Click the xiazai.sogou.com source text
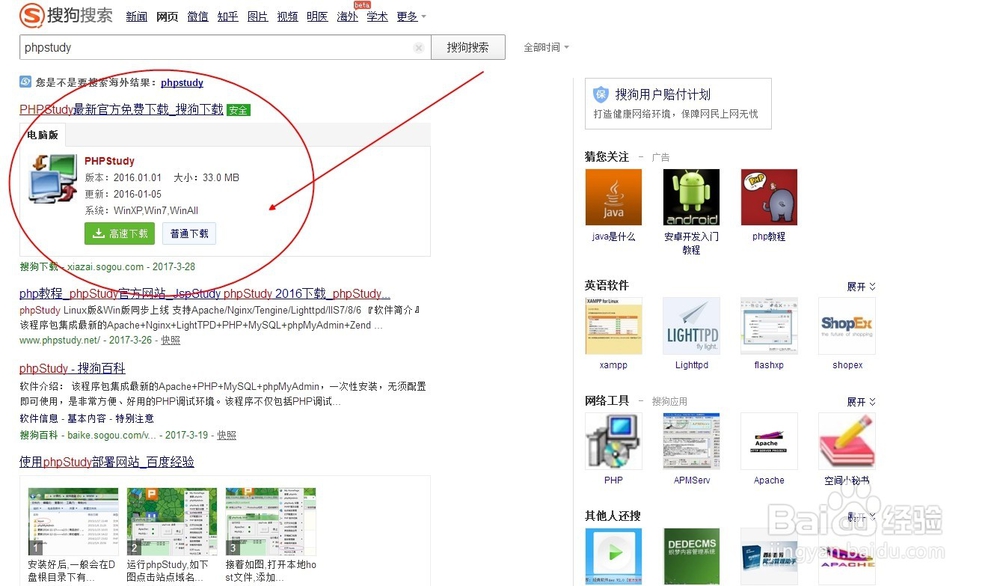Image resolution: width=1000 pixels, height=586 pixels. coord(105,267)
